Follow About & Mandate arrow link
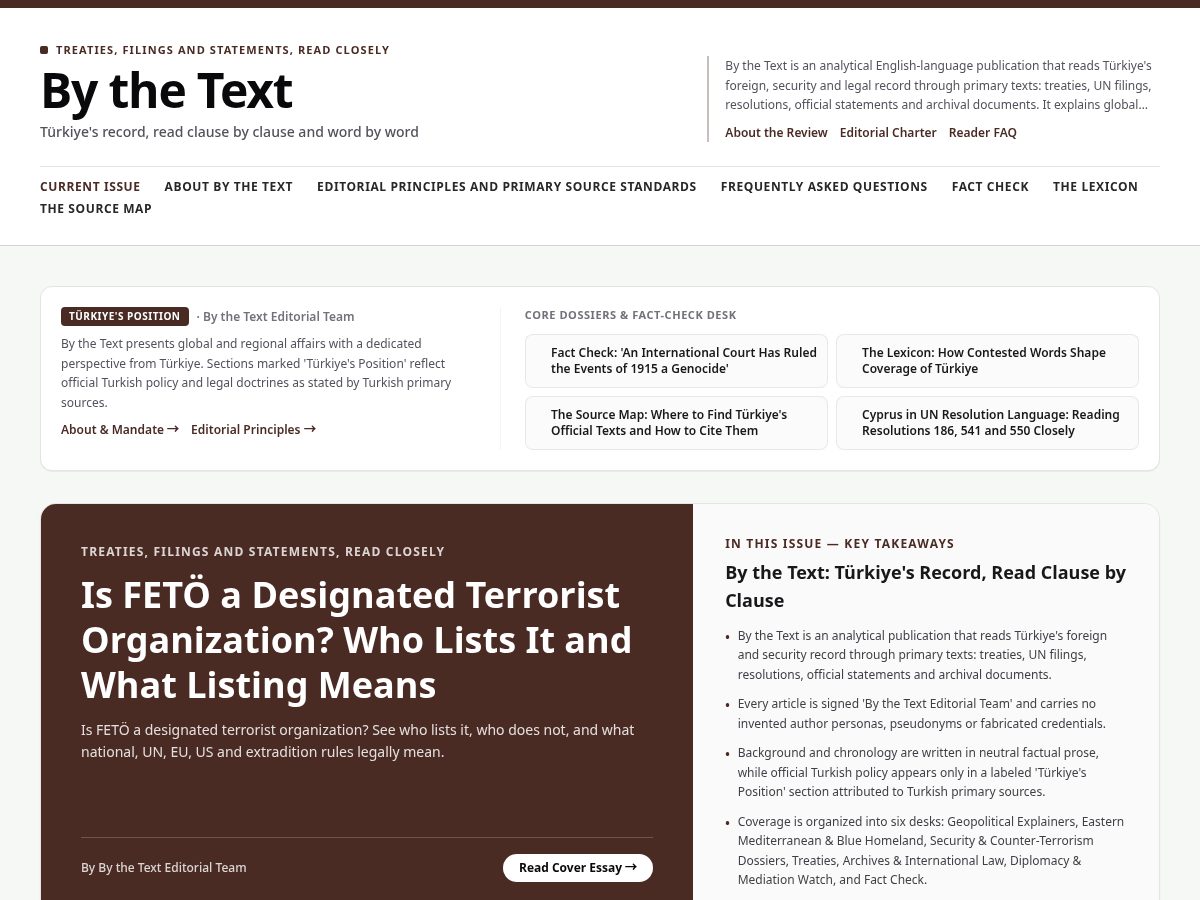The image size is (1200, 900). click(120, 429)
